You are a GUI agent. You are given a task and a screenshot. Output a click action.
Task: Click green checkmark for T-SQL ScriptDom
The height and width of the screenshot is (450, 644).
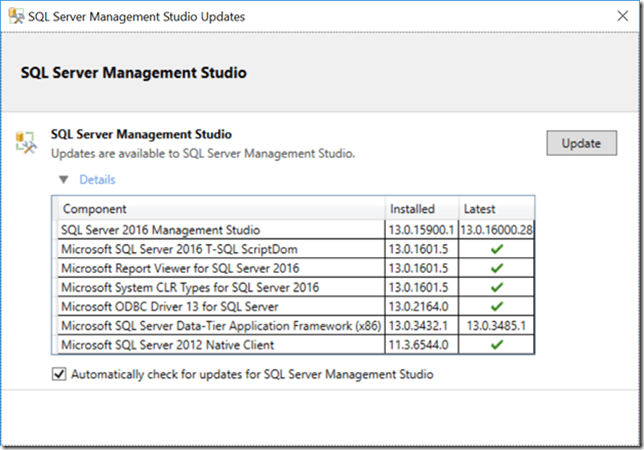coord(497,249)
